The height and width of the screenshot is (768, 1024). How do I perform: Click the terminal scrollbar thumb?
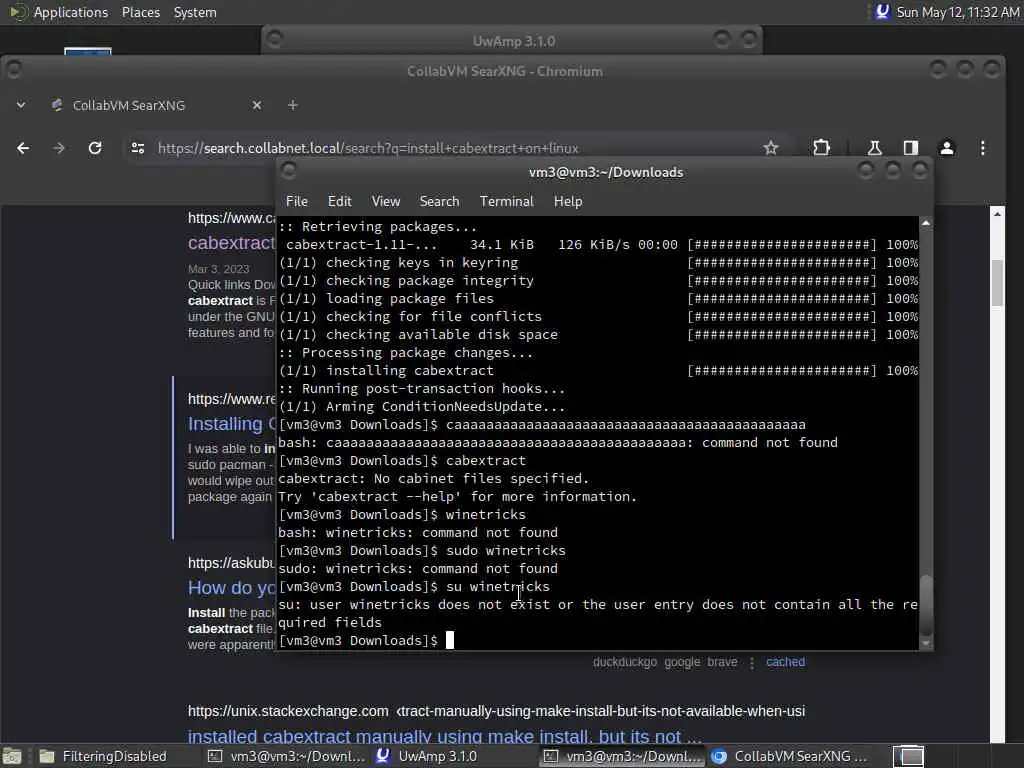point(925,605)
